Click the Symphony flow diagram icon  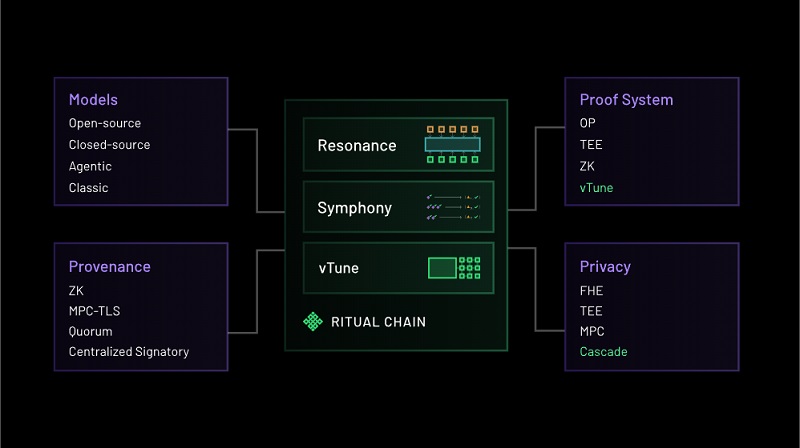453,207
